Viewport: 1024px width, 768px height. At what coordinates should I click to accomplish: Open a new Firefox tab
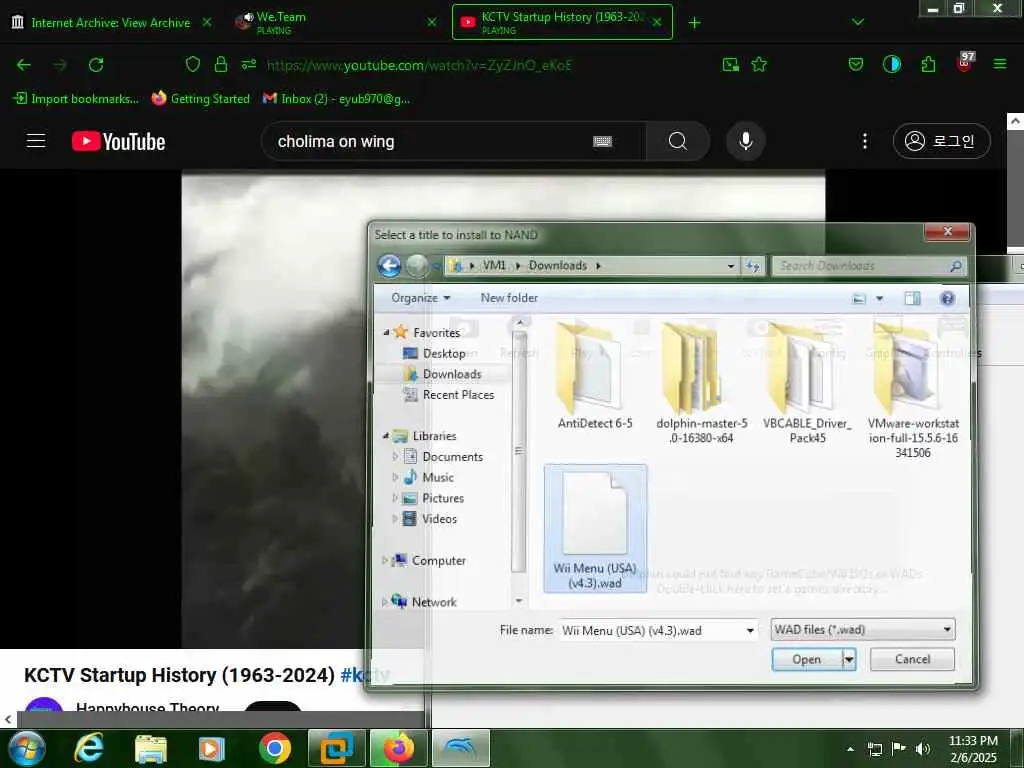pos(694,23)
